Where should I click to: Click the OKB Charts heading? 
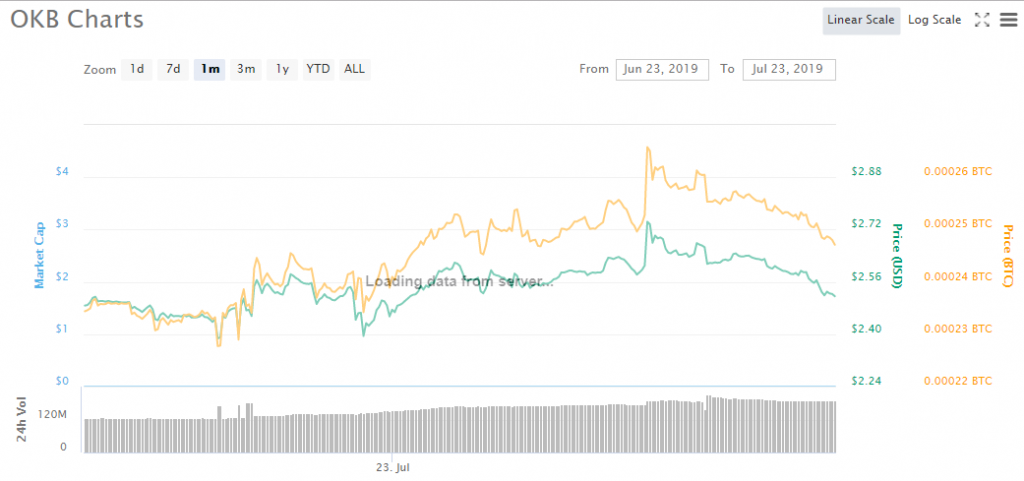[x=76, y=20]
